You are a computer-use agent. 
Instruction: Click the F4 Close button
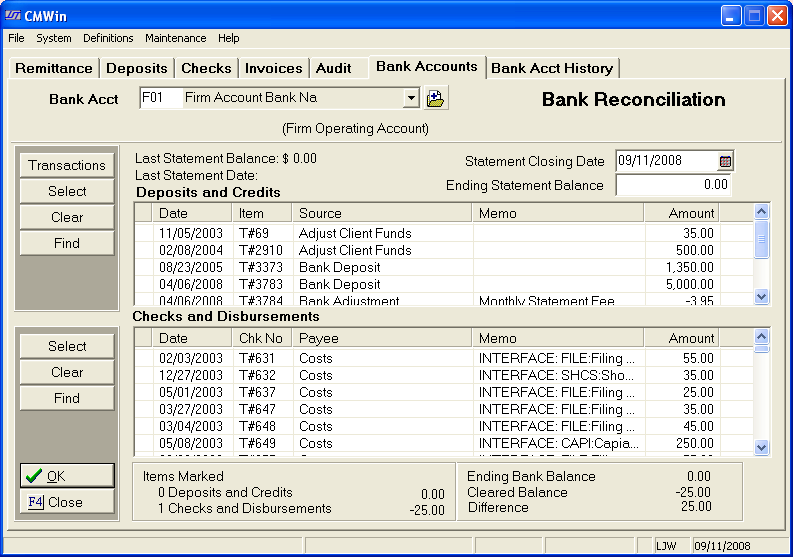[x=67, y=502]
